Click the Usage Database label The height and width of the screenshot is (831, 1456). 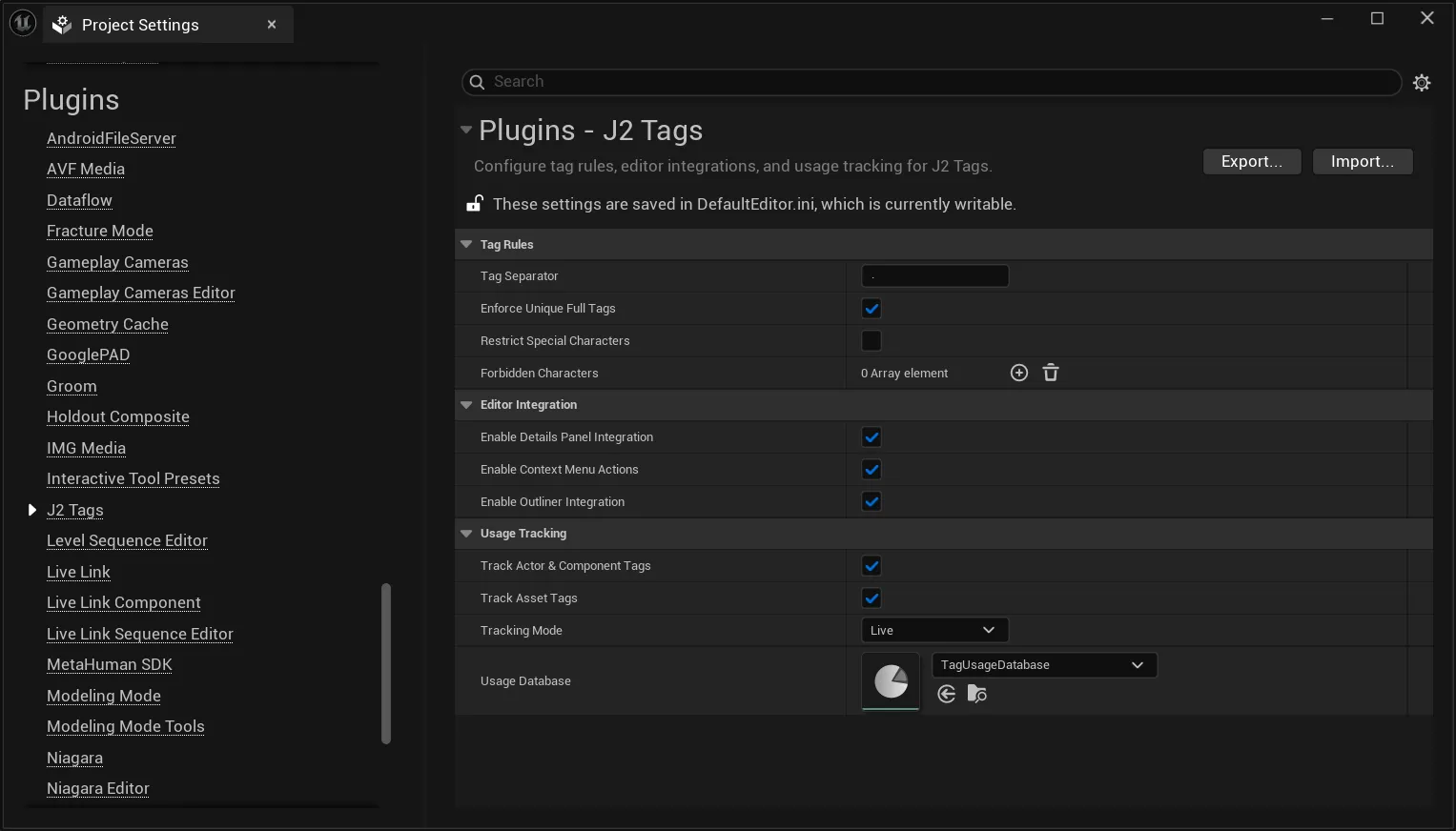525,681
